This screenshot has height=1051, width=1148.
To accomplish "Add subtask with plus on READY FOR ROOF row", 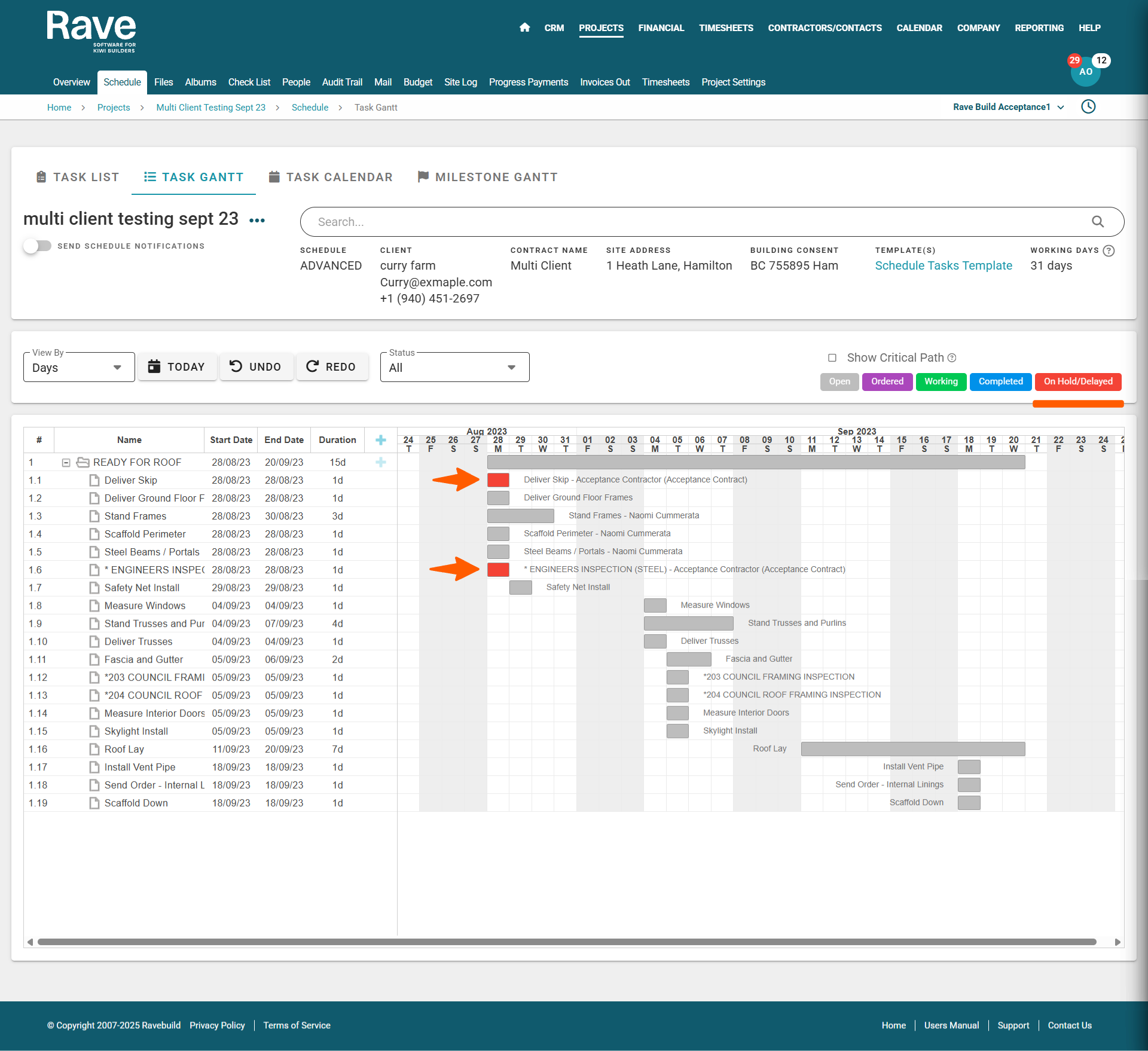I will pos(381,462).
